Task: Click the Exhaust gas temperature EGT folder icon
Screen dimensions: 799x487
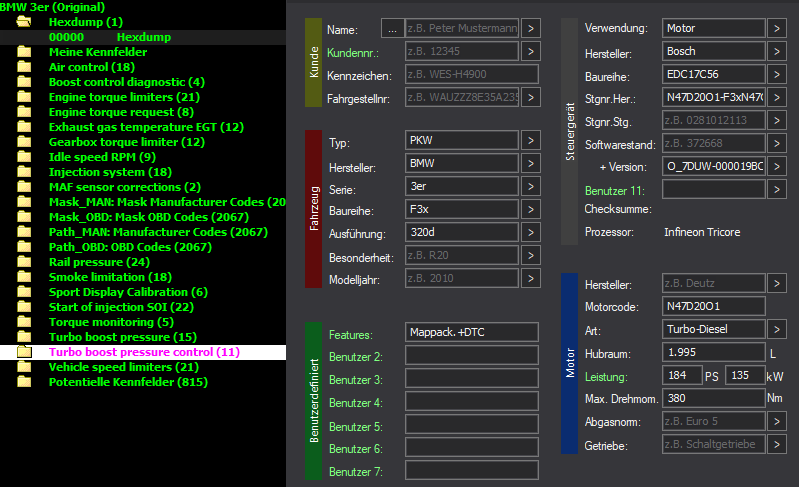Action: 24,127
